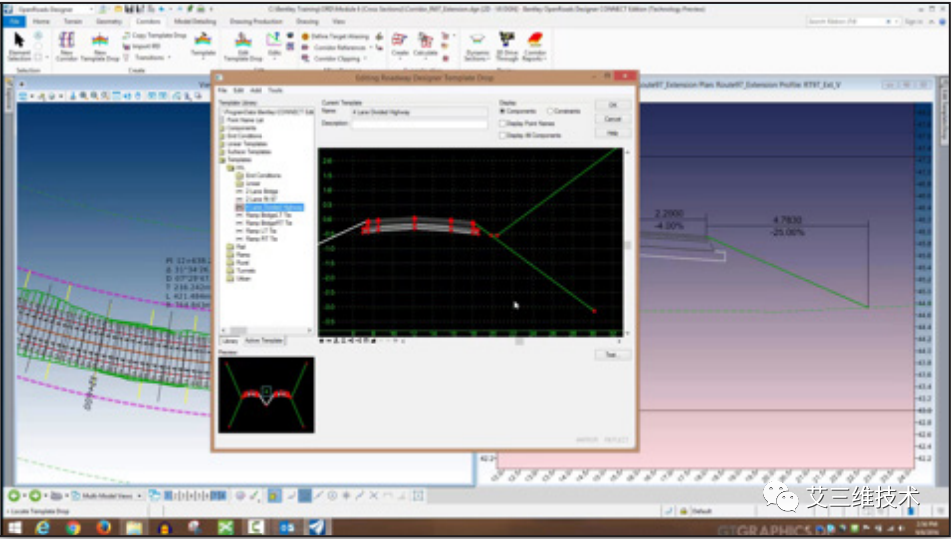Select the Constraints display radio button
951x539 pixels.
550,111
